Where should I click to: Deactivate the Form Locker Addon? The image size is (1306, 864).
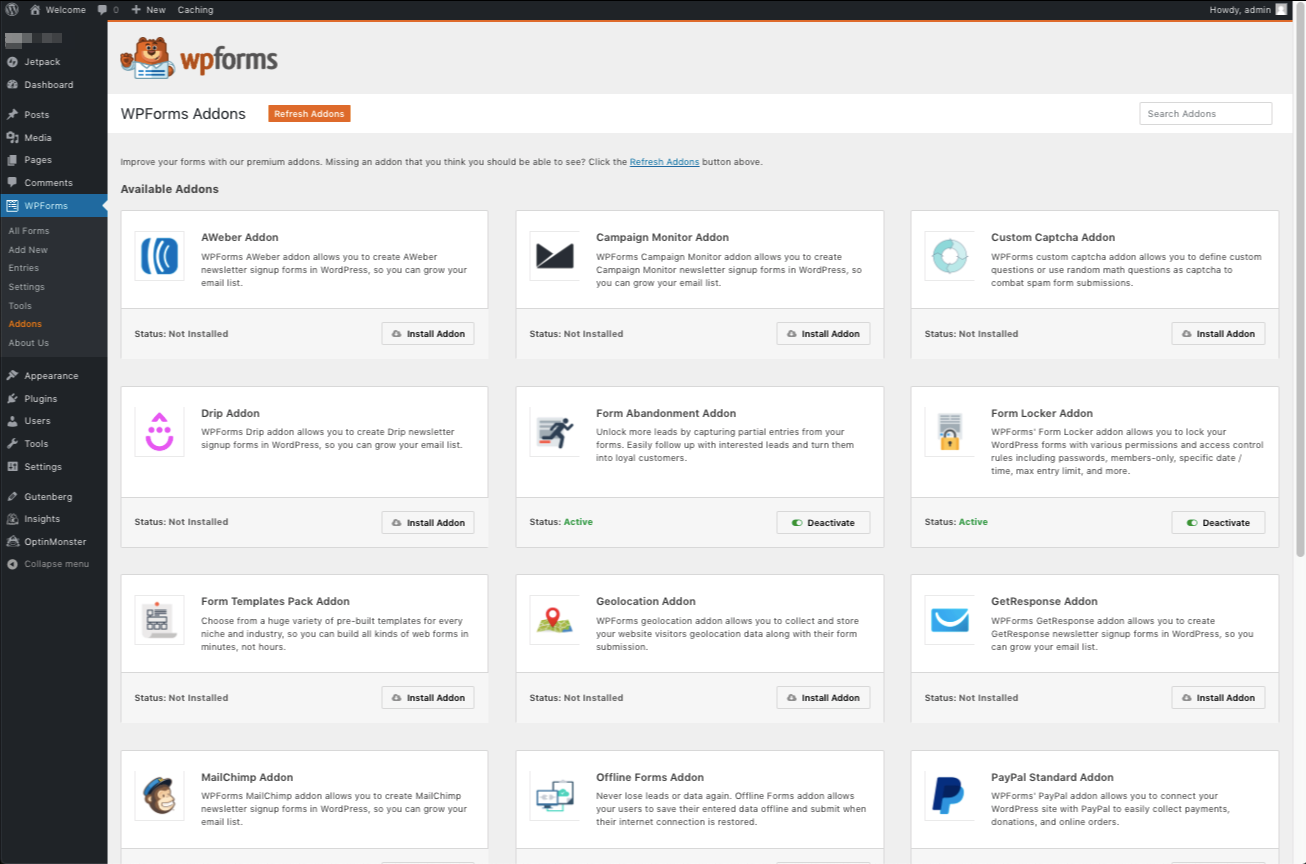pos(1218,522)
